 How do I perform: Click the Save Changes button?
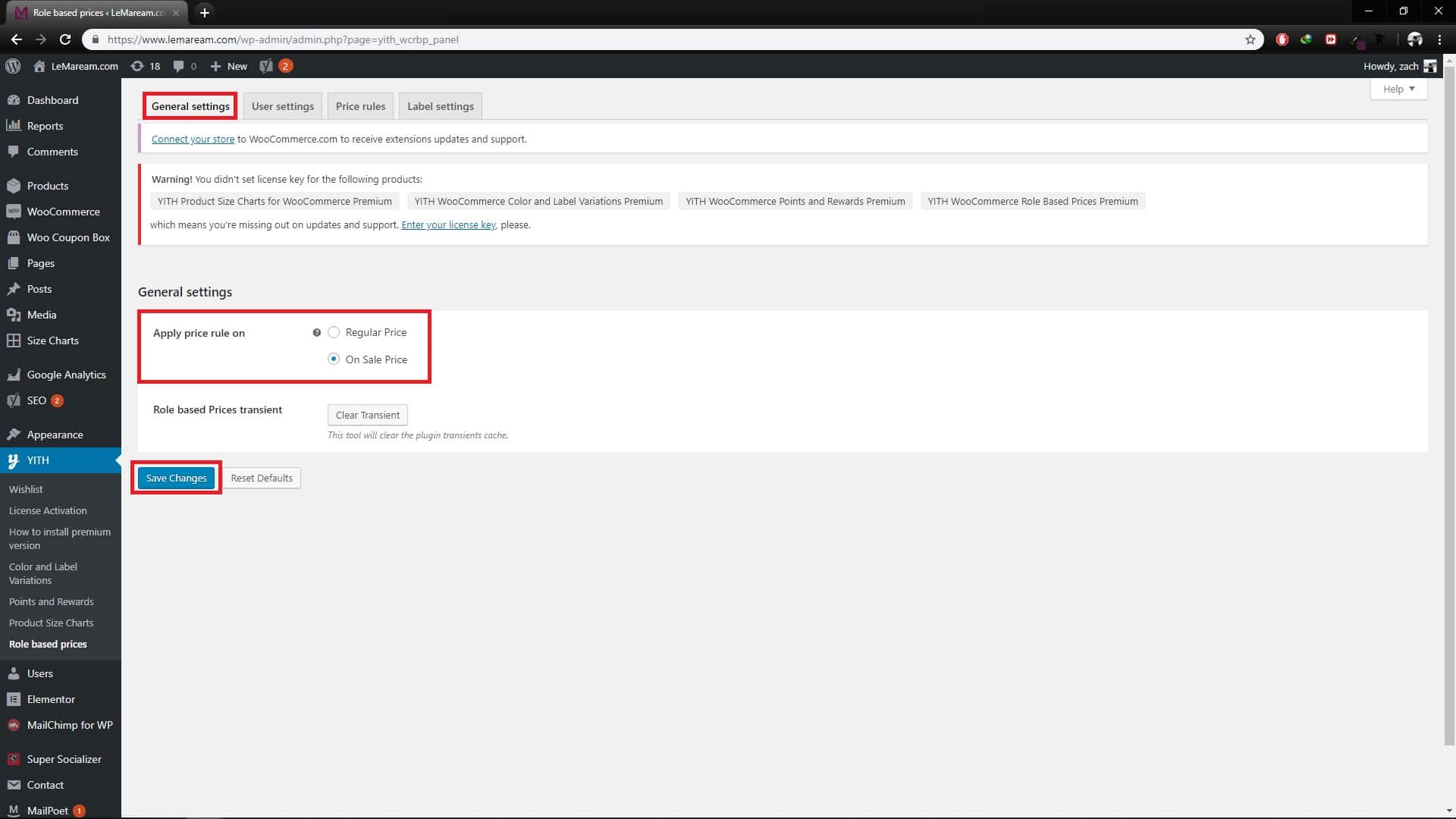[x=176, y=478]
